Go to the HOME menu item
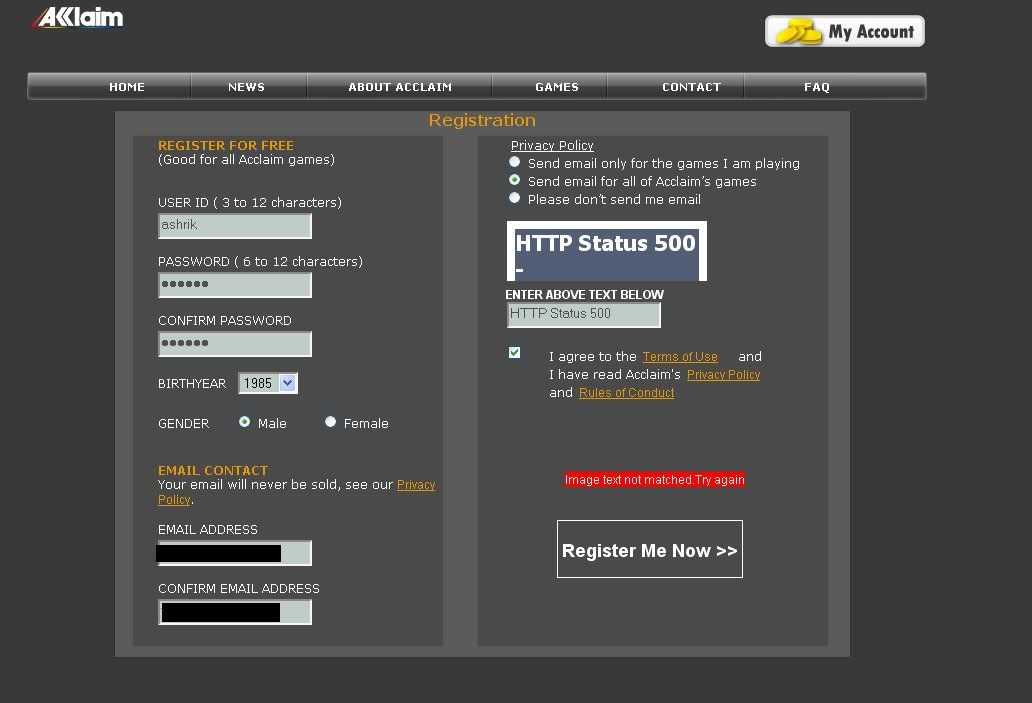 126,87
